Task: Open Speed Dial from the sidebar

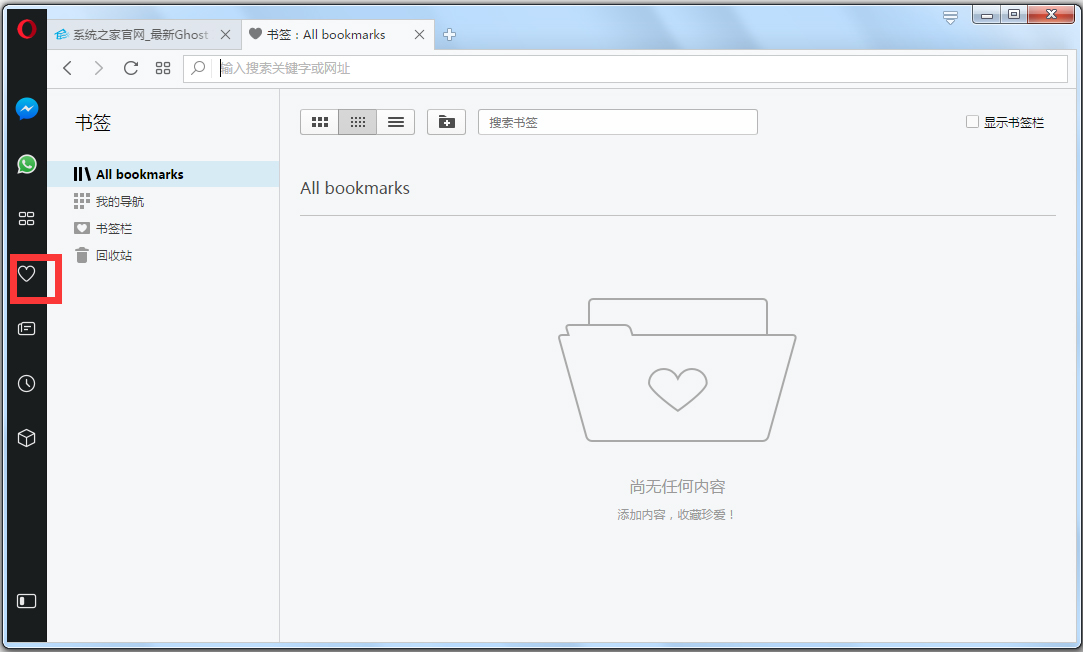Action: click(26, 218)
